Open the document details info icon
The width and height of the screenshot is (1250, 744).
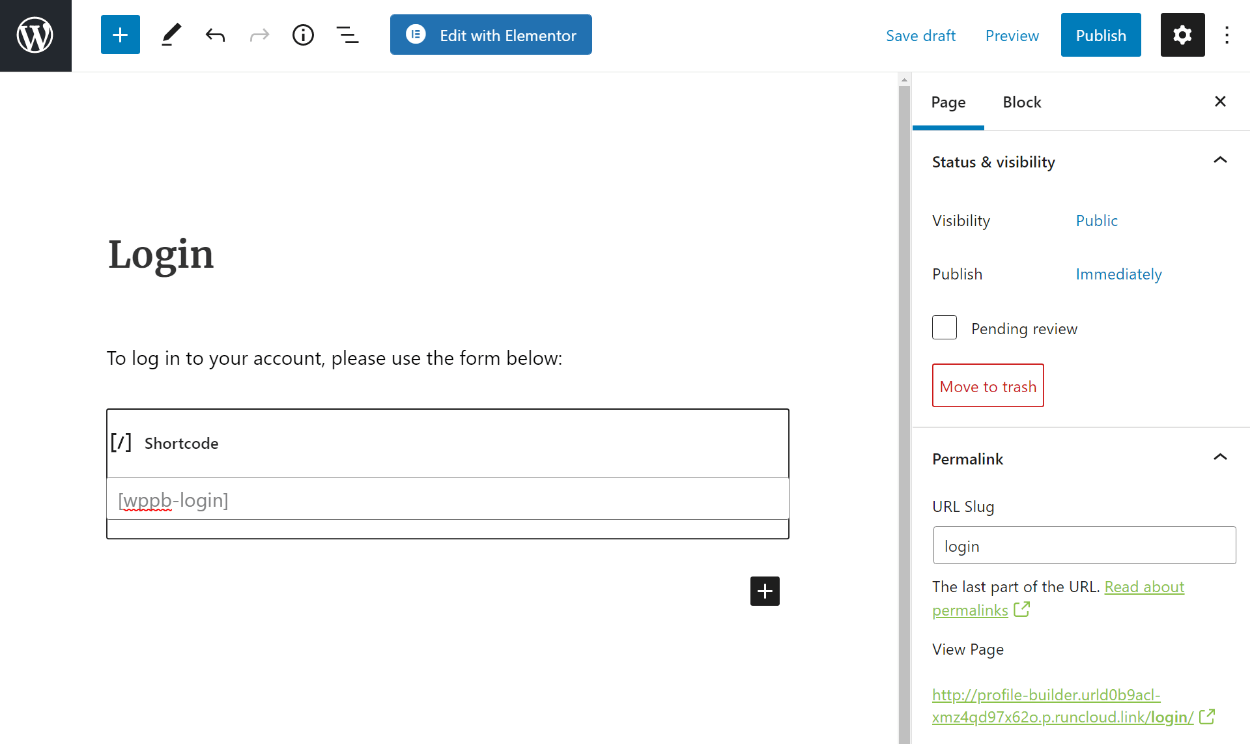pos(303,35)
